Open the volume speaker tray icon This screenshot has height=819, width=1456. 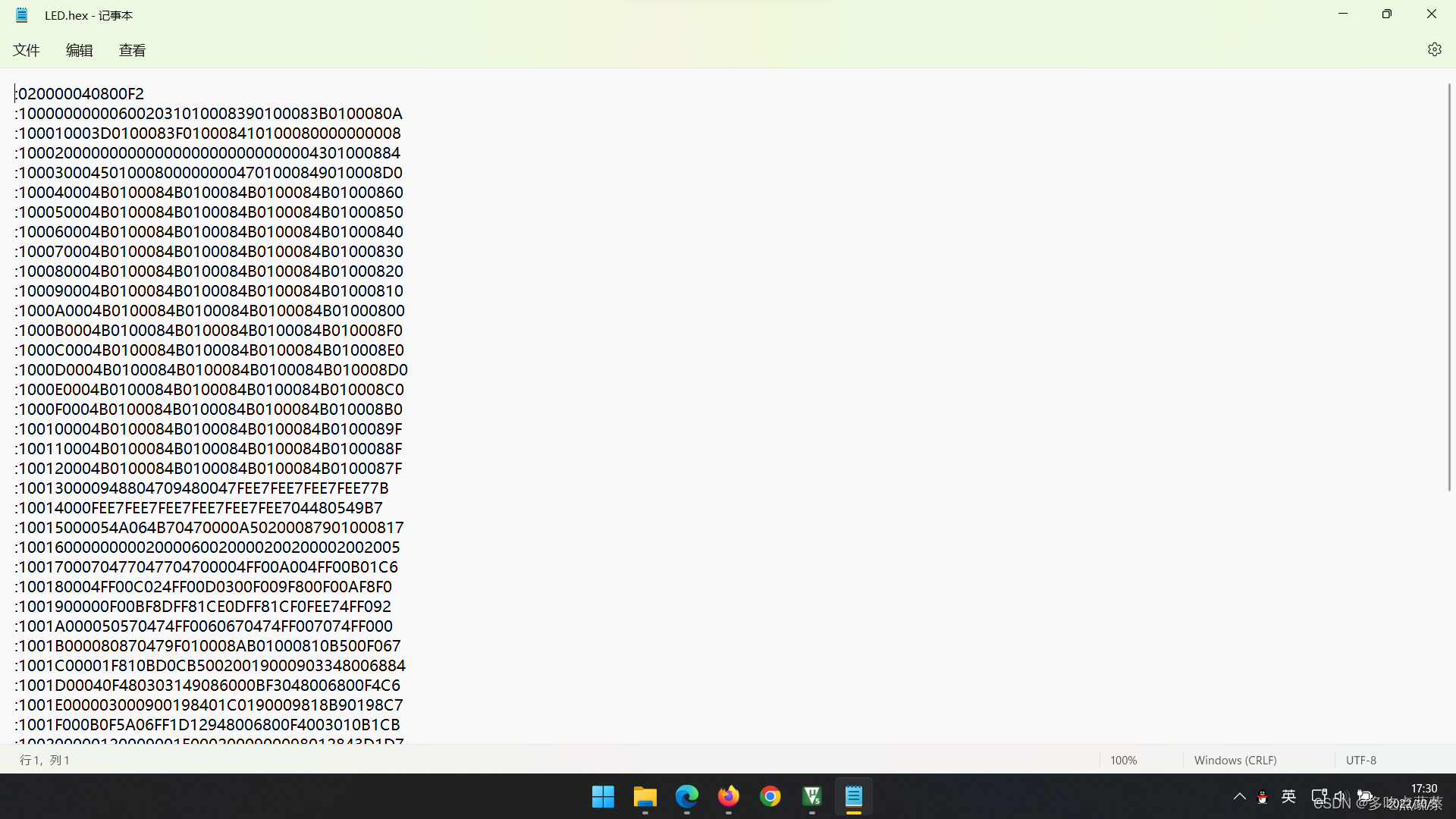[1340, 796]
